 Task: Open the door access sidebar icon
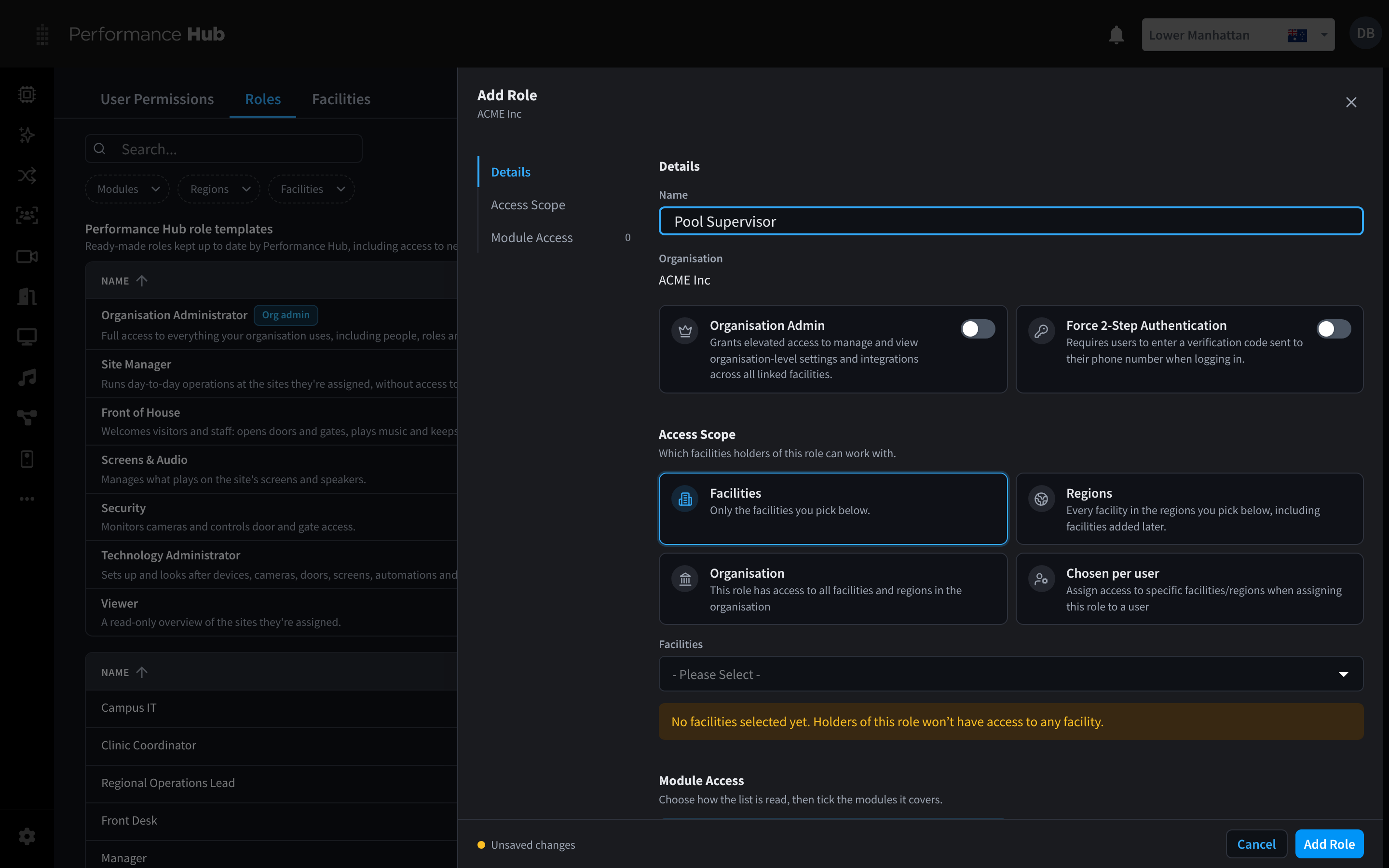pyautogui.click(x=27, y=296)
